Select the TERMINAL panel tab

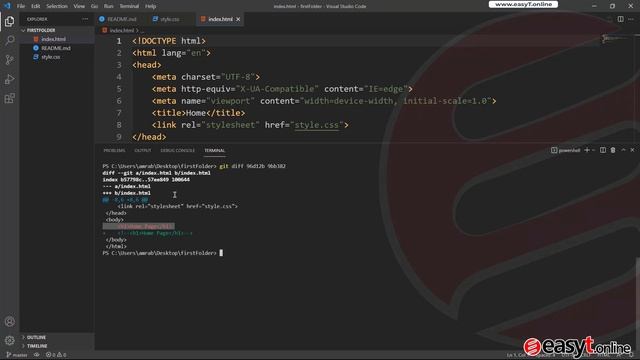pyautogui.click(x=215, y=151)
